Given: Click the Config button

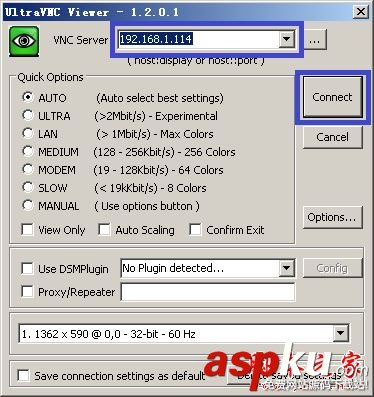Looking at the screenshot, I should click(x=332, y=268).
